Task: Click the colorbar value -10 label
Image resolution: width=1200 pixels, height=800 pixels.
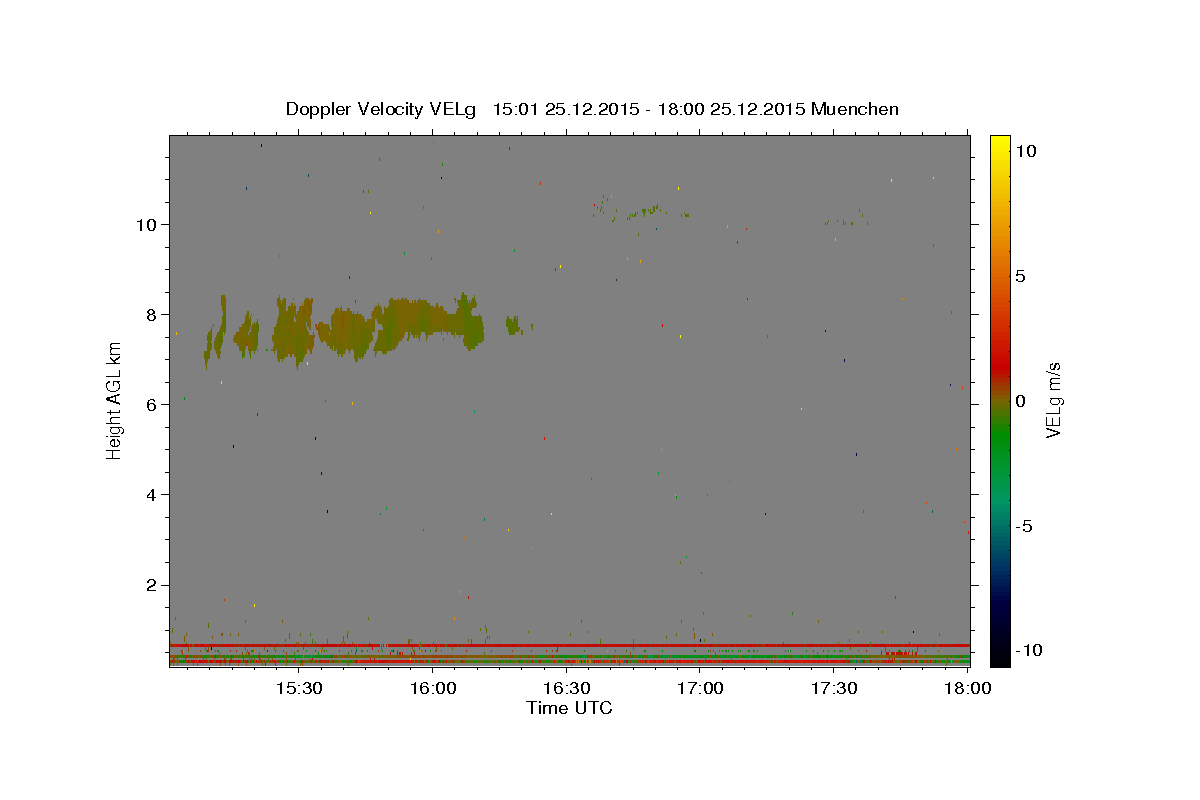Action: point(1027,651)
